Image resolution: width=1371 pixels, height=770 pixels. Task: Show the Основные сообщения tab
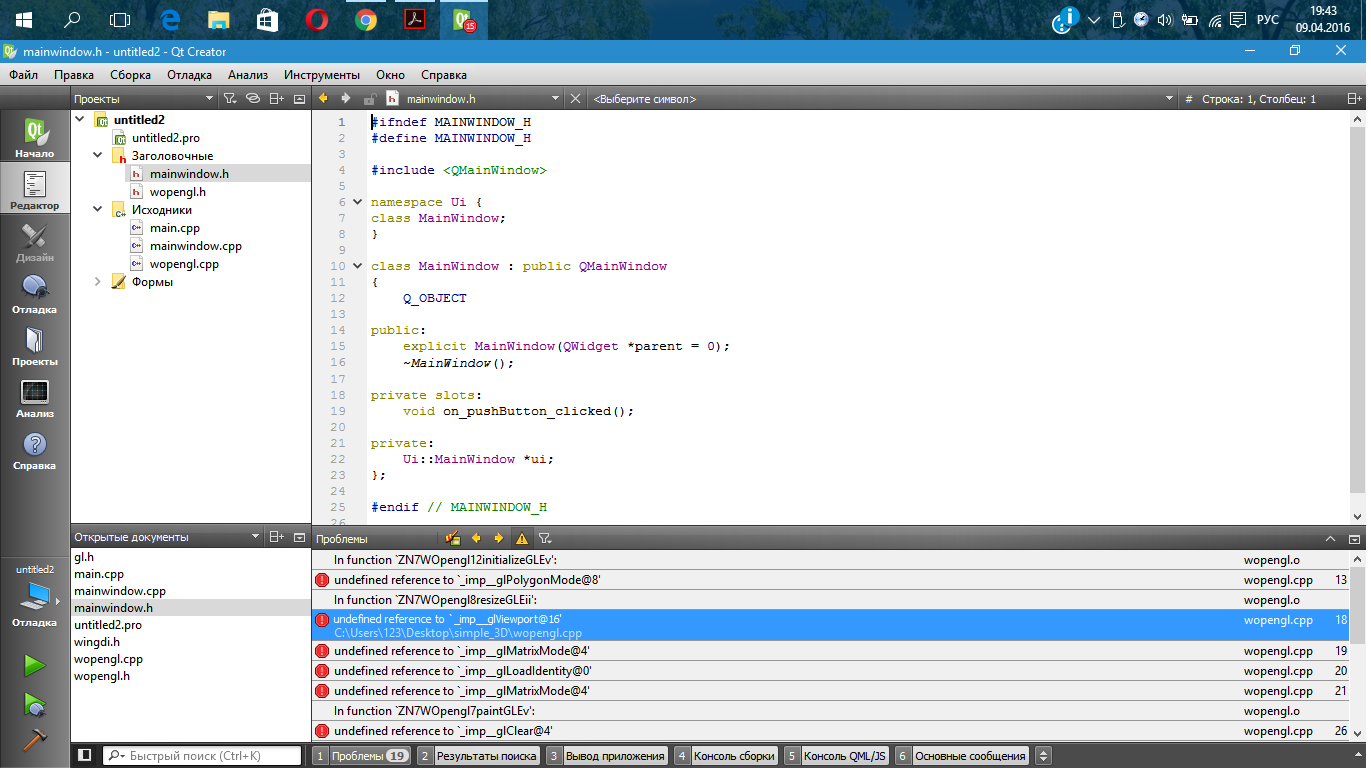[963, 756]
